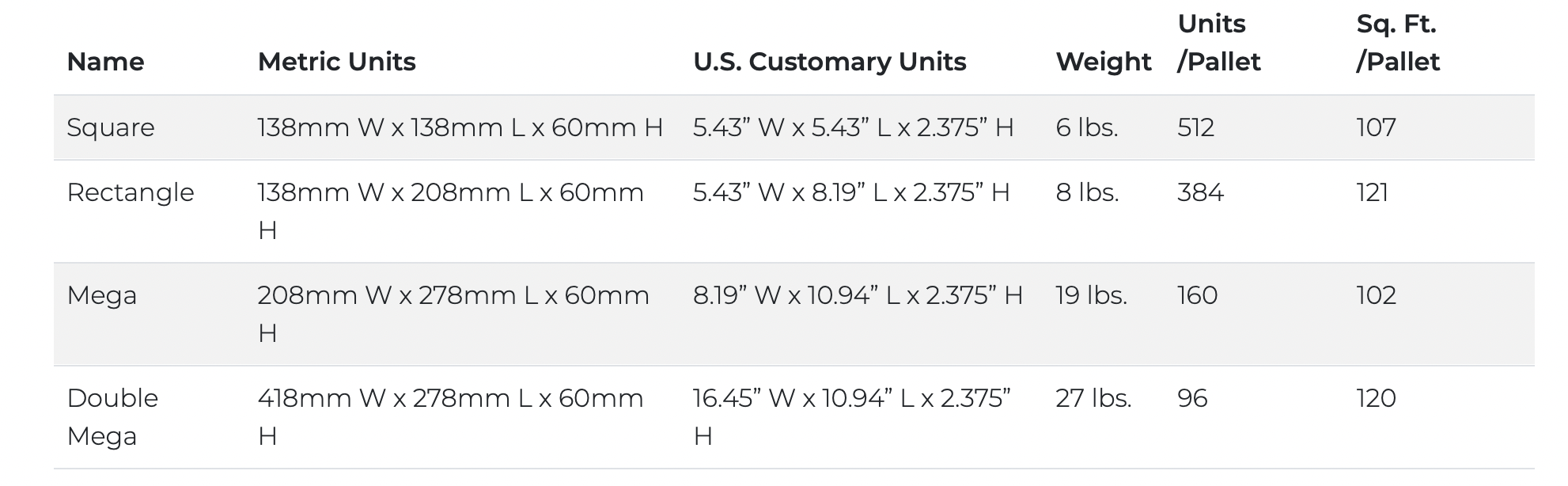Click the Name column header
Viewport: 1568px width, 486px height.
[105, 62]
